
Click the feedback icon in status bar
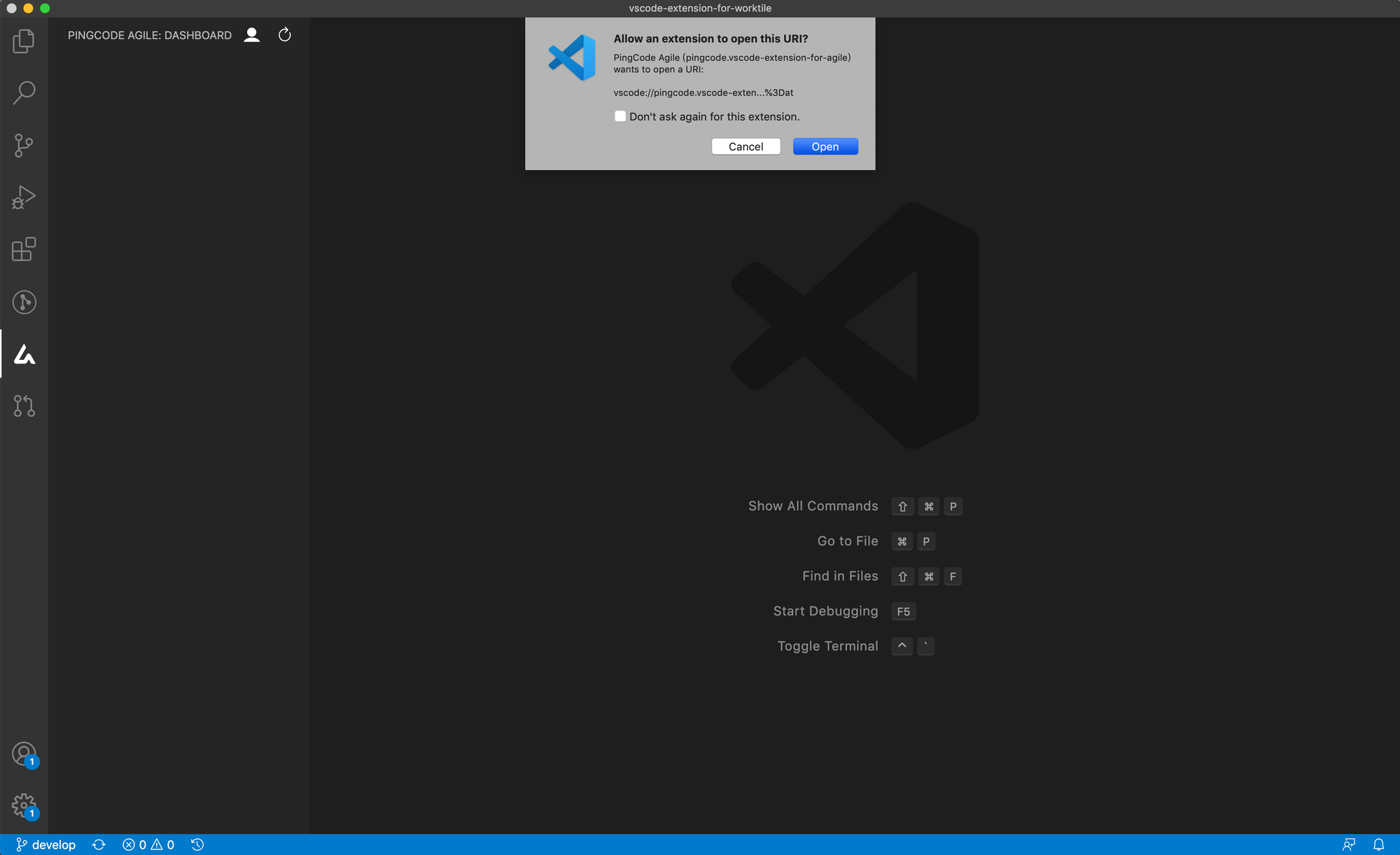pyautogui.click(x=1349, y=844)
